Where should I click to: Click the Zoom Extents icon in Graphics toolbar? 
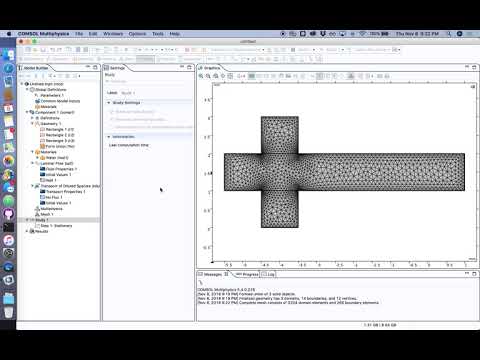coord(230,76)
